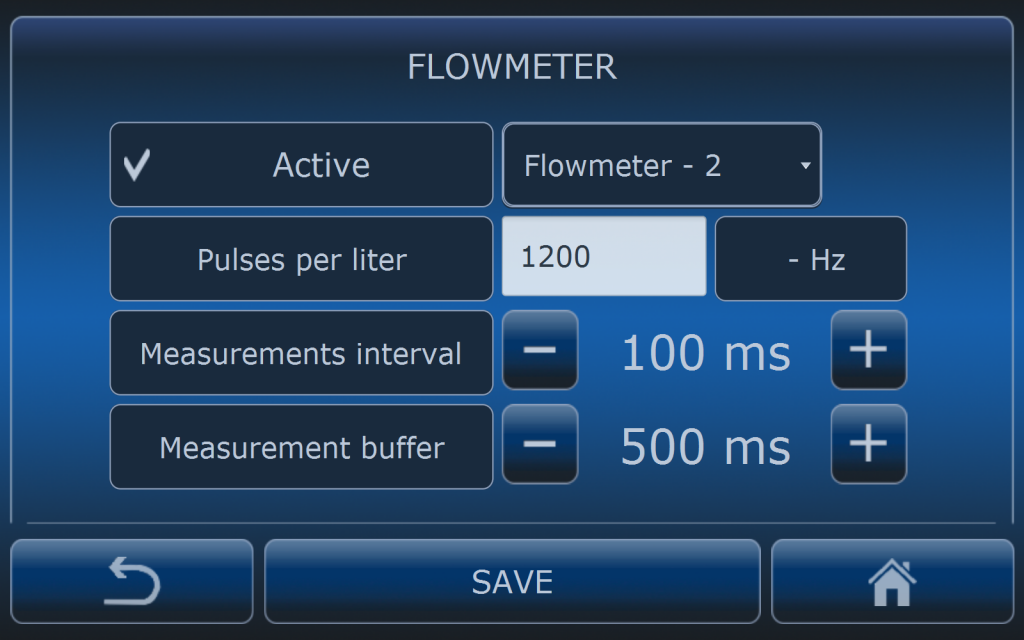This screenshot has height=640, width=1024.
Task: Increase the Measurement buffer with plus
Action: pyautogui.click(x=868, y=444)
